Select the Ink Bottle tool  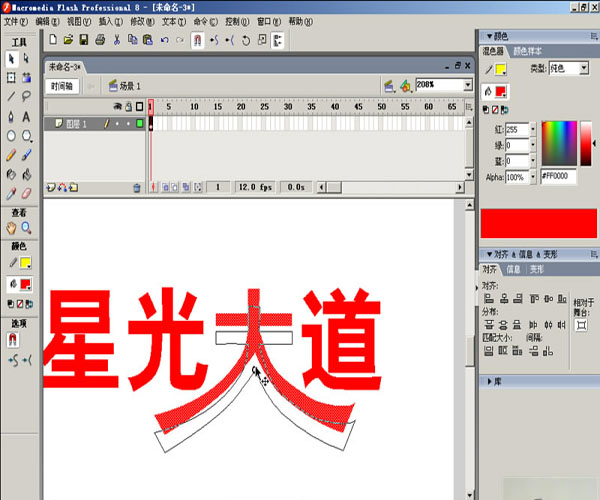11,174
